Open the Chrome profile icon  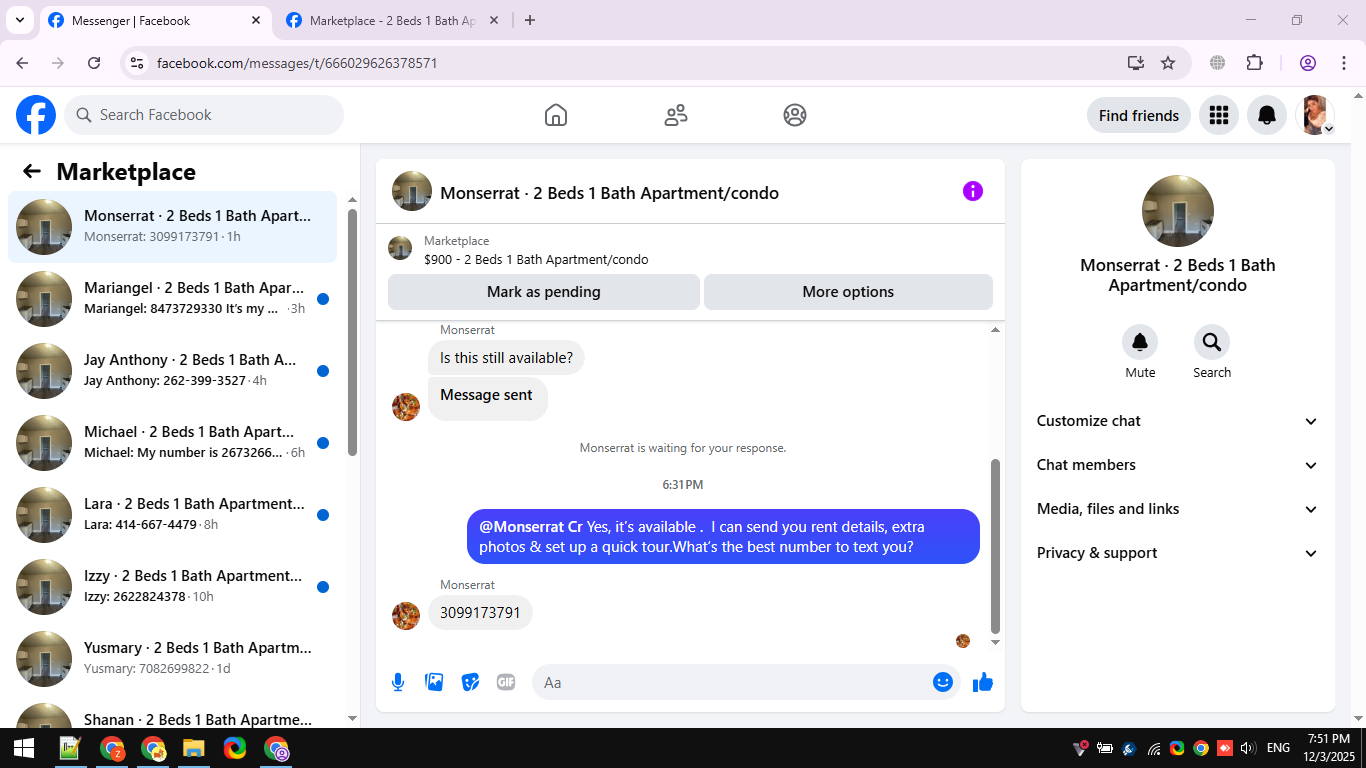(x=1308, y=63)
